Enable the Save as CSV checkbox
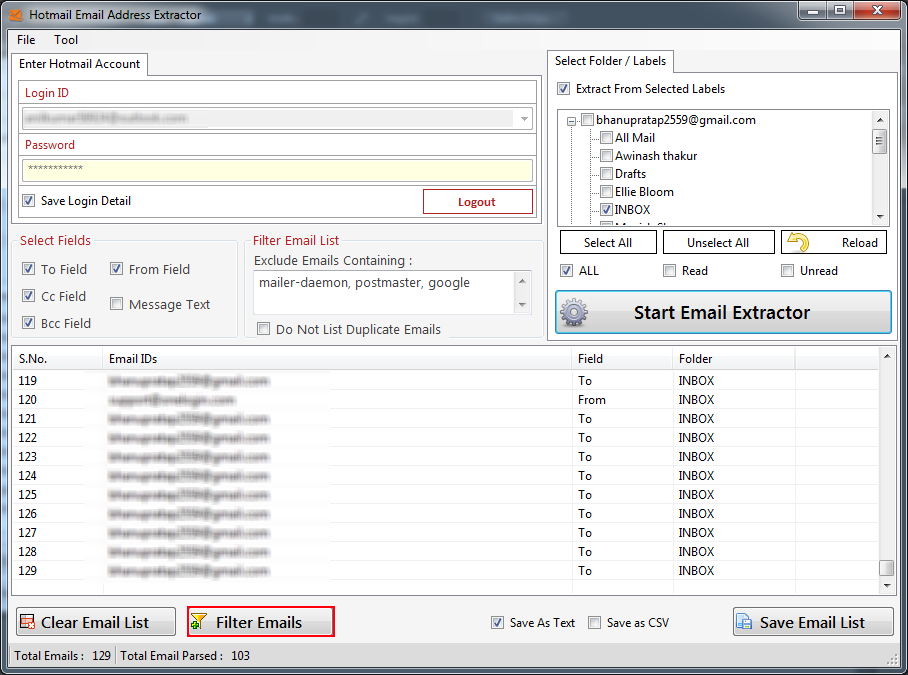This screenshot has width=908, height=675. (x=594, y=622)
